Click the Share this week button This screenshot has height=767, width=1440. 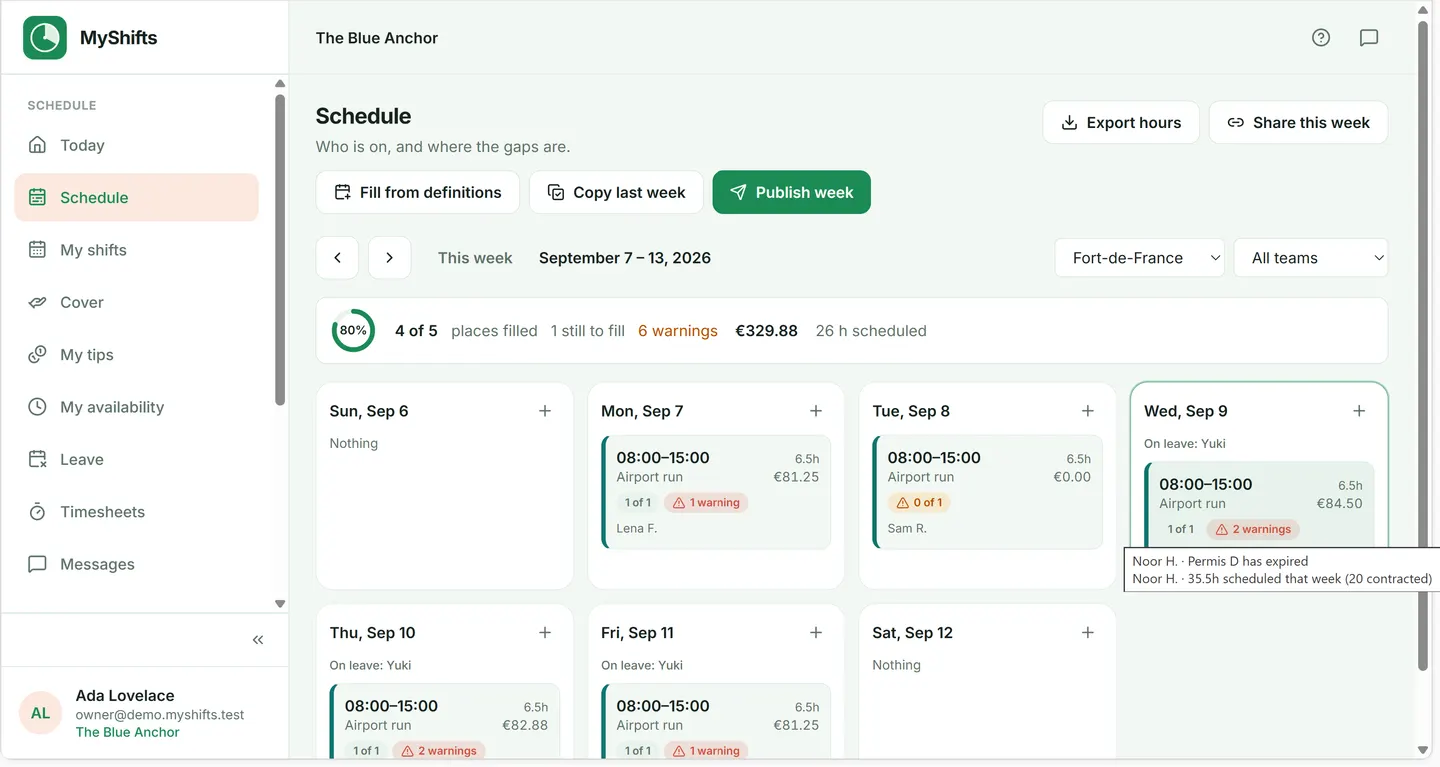pos(1298,122)
